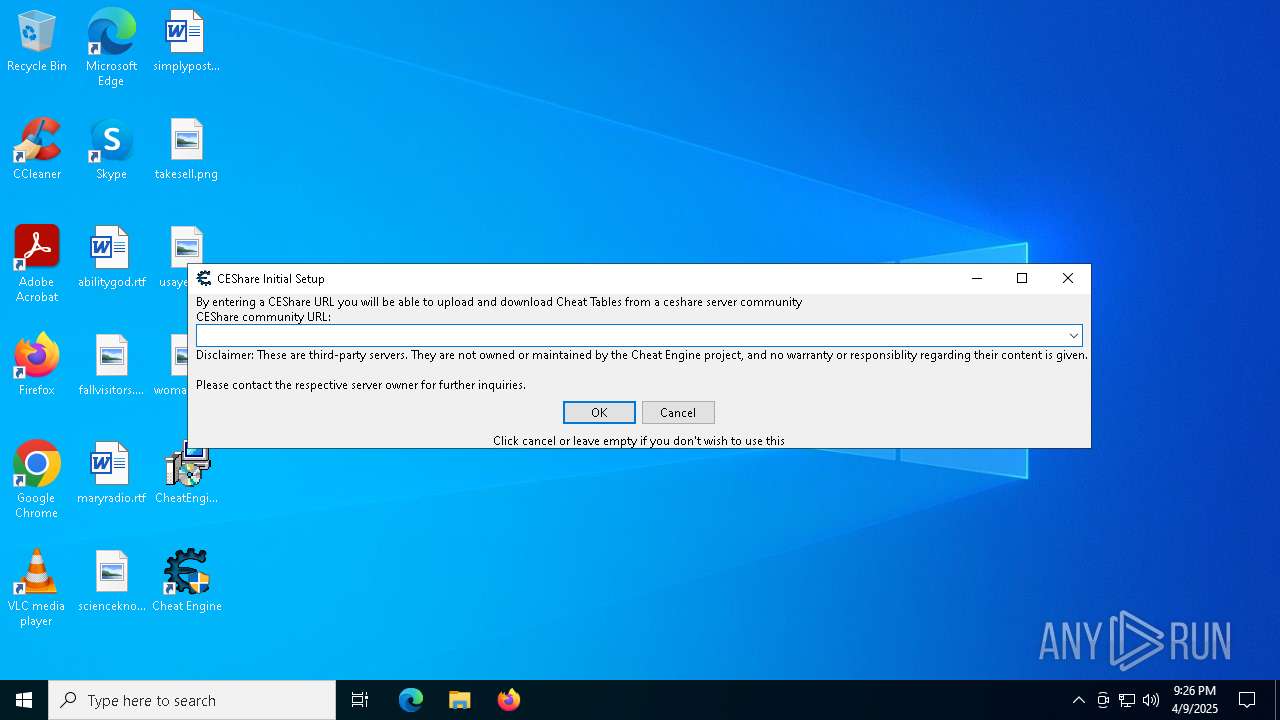
Task: Click the Cheat Engine logo in title bar
Action: pos(204,279)
